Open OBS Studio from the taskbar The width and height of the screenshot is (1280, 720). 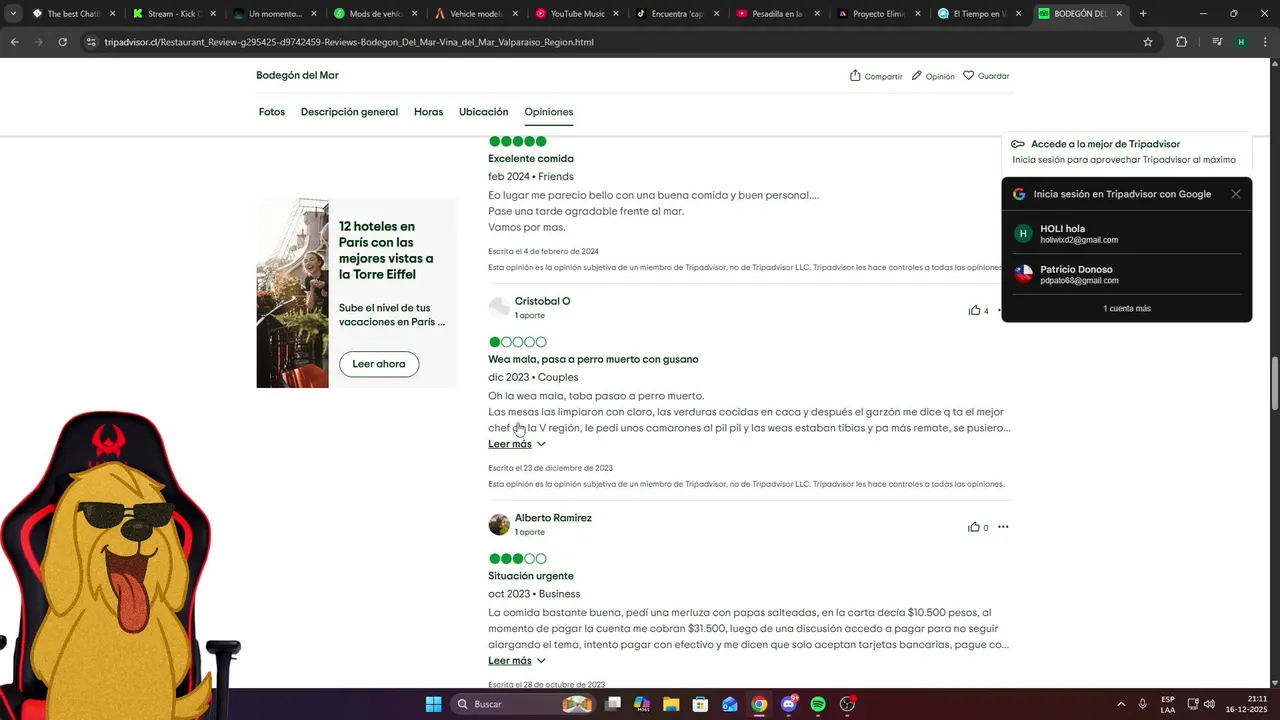pyautogui.click(x=847, y=704)
